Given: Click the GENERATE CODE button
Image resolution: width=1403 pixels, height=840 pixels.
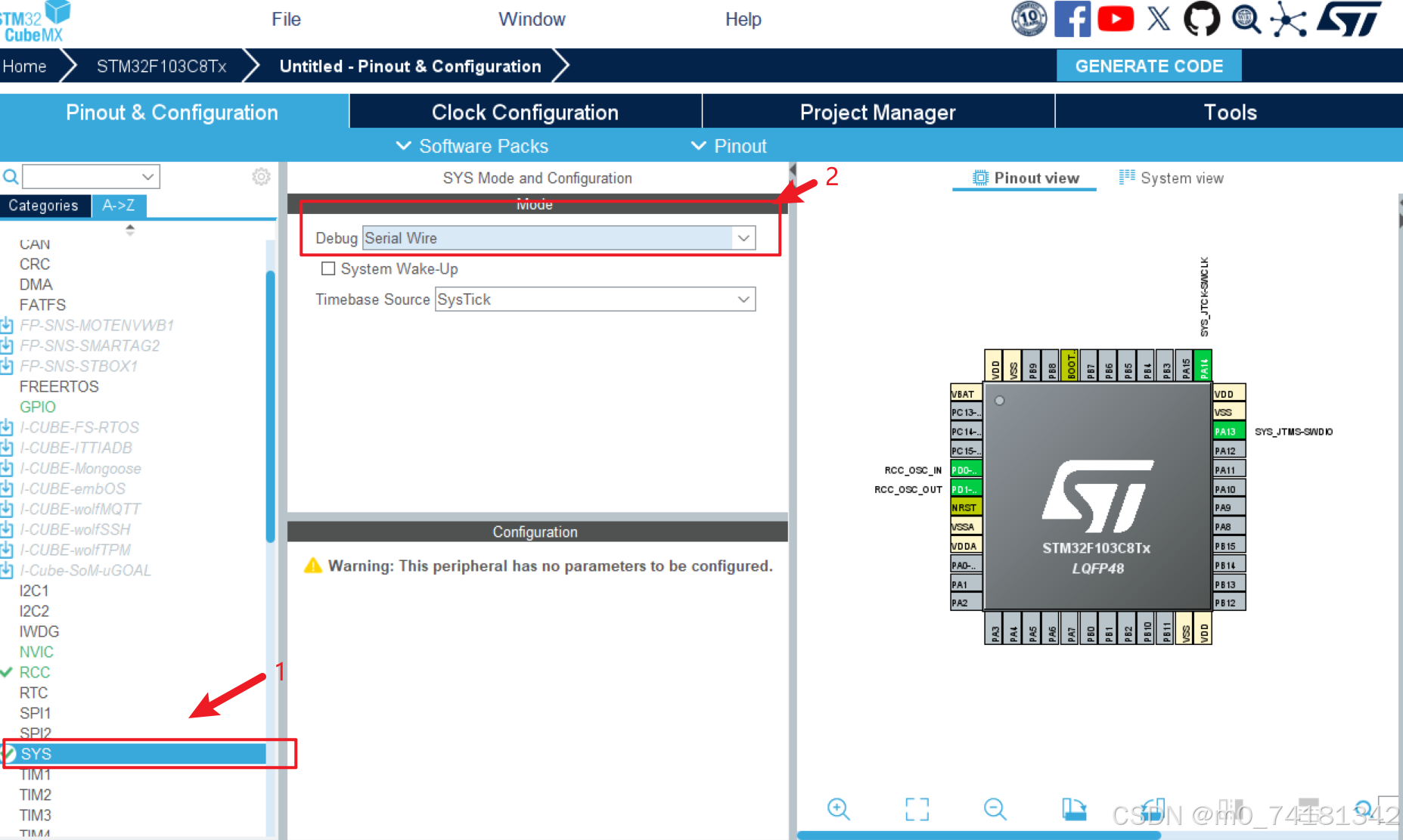Looking at the screenshot, I should [x=1149, y=66].
